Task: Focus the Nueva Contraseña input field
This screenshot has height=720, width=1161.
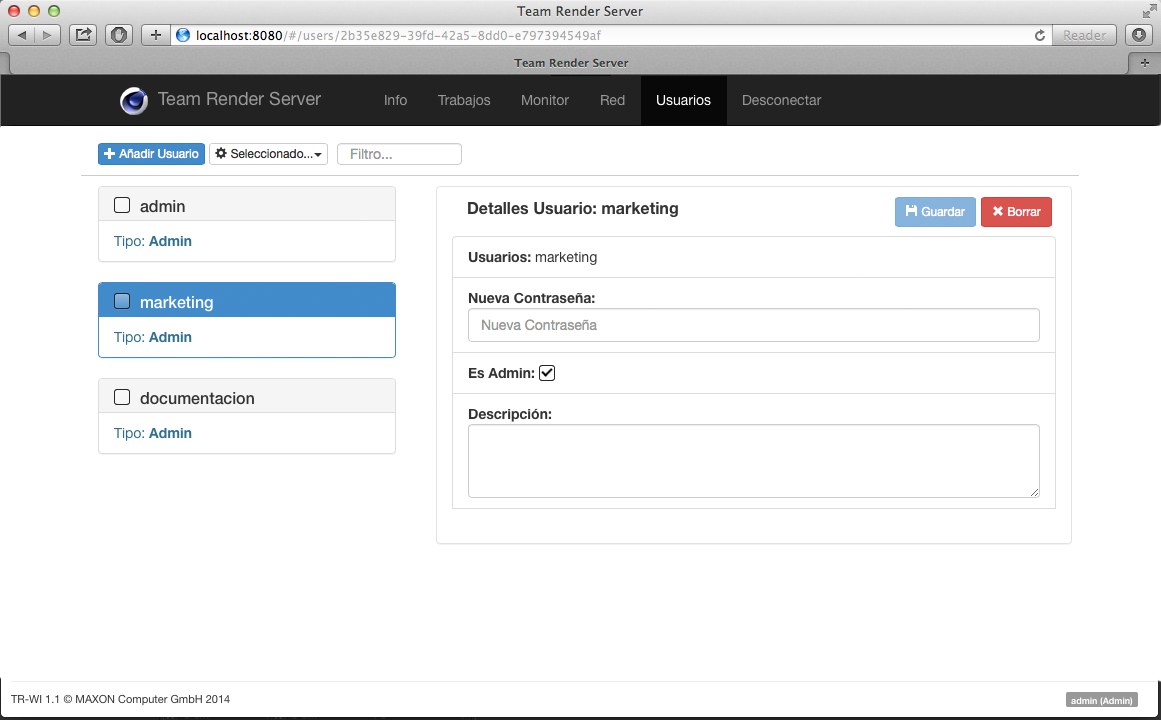Action: (x=753, y=325)
